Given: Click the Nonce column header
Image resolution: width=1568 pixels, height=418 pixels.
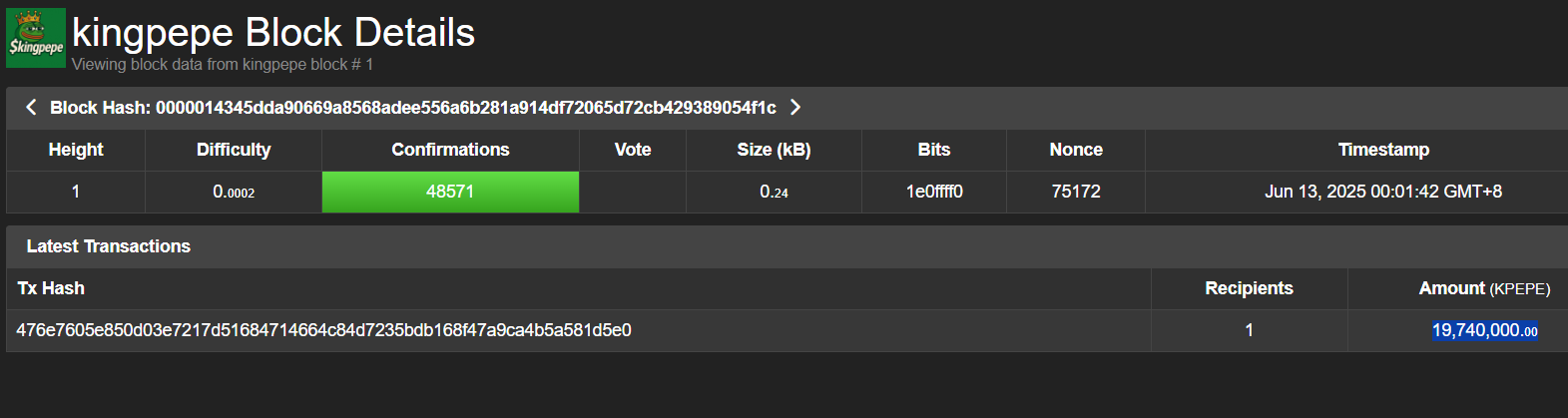Looking at the screenshot, I should point(1076,150).
